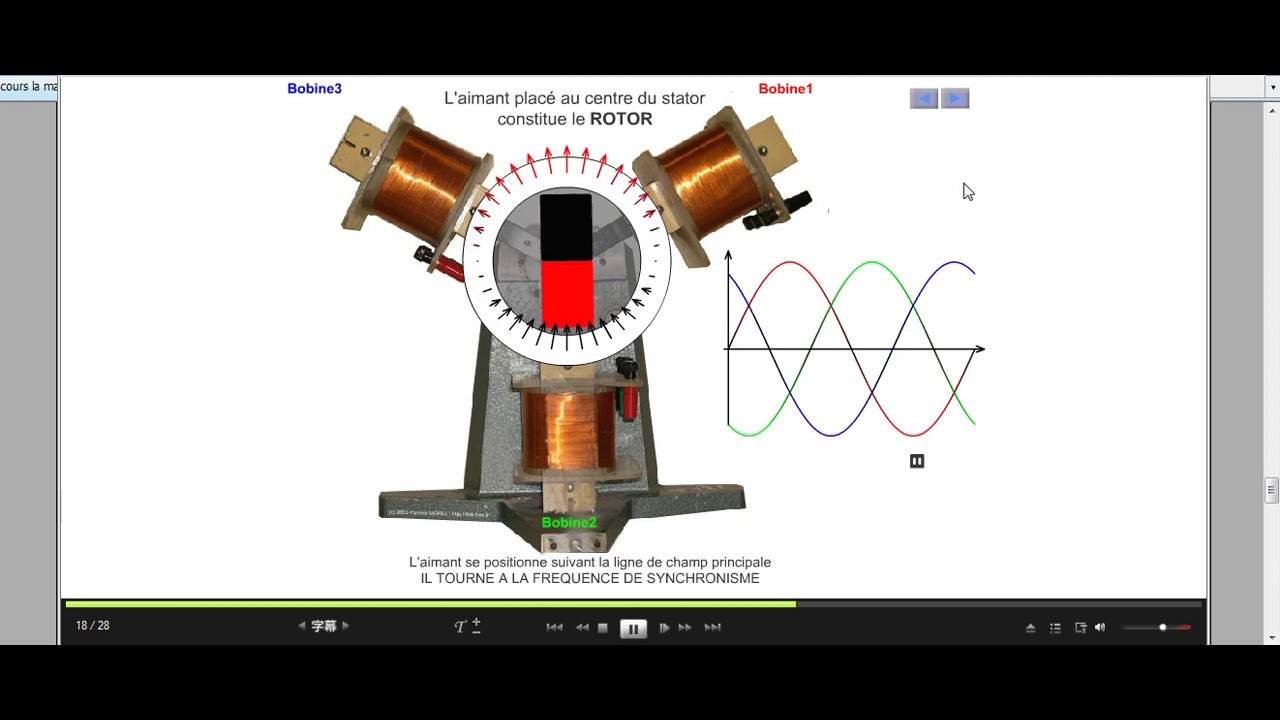
Task: Click the fast forward button
Action: [685, 628]
